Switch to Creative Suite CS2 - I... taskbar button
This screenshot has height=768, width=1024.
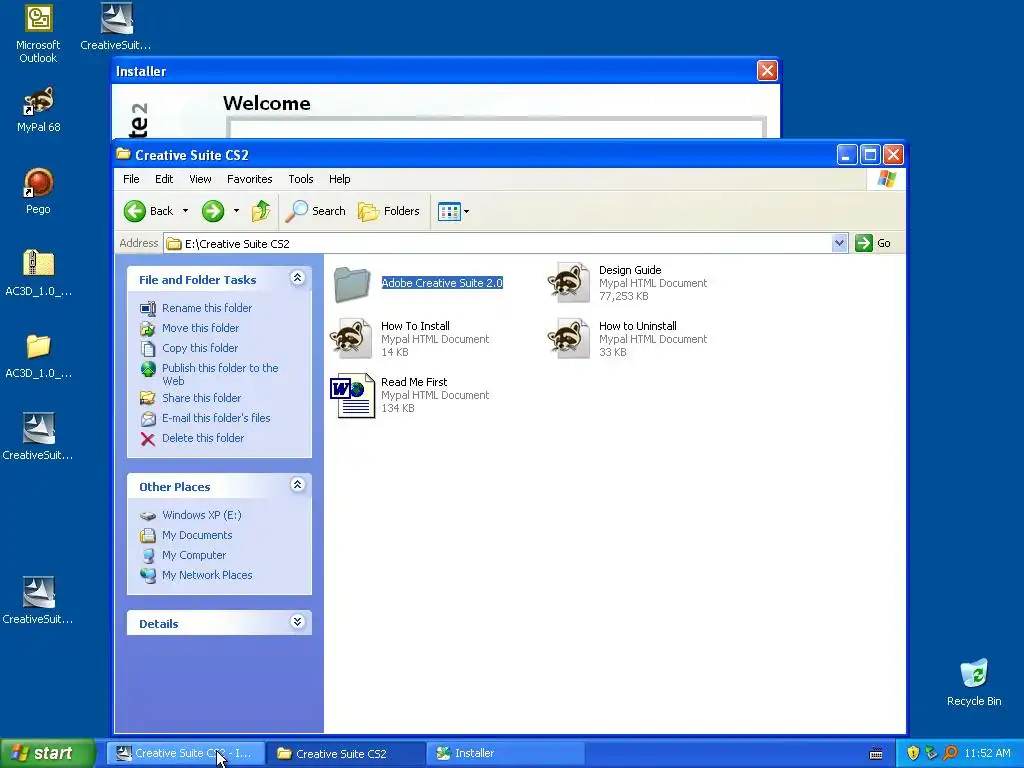click(186, 753)
